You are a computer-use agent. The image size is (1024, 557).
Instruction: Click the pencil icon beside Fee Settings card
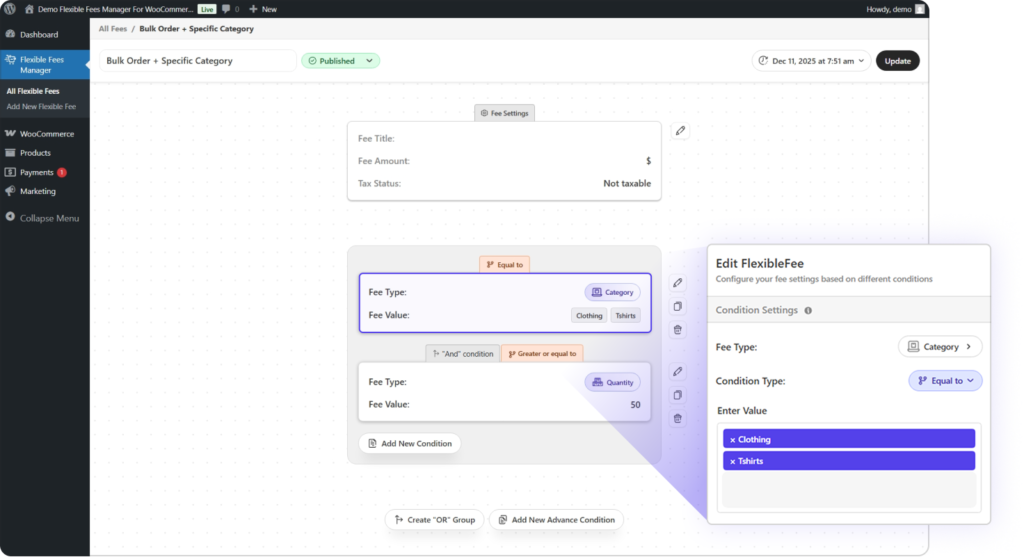point(680,131)
